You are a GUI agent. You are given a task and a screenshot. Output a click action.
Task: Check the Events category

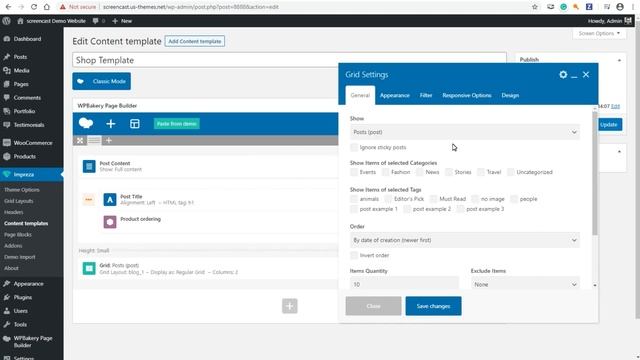[x=354, y=172]
